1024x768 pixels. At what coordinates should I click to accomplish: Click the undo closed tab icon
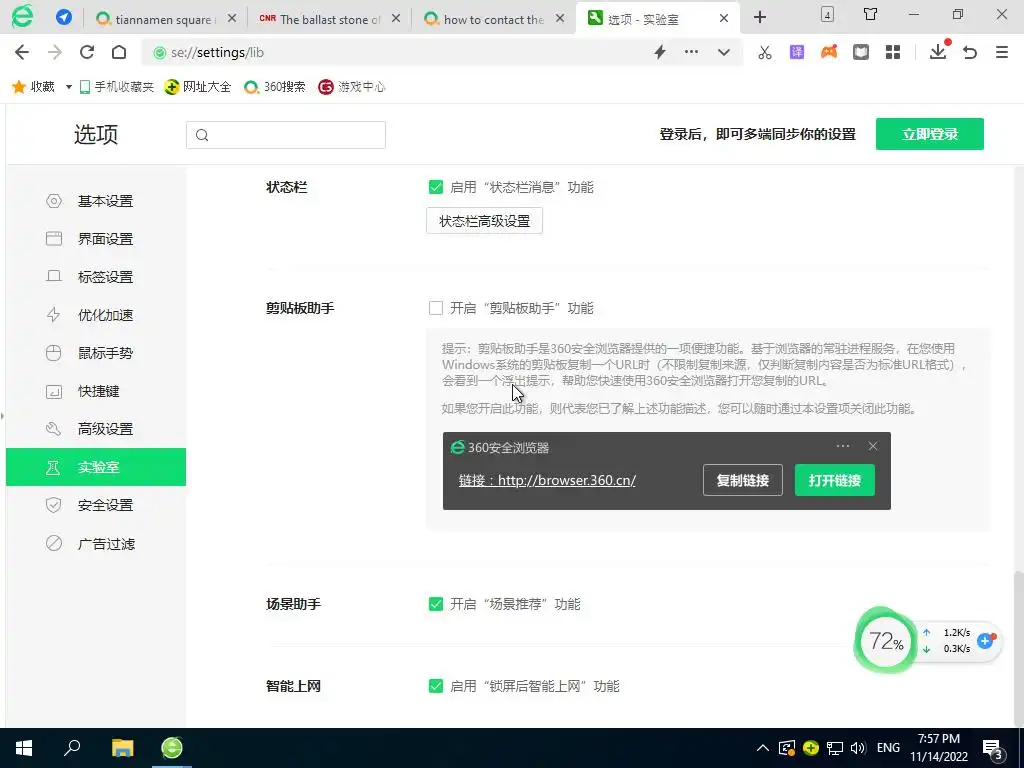point(970,52)
